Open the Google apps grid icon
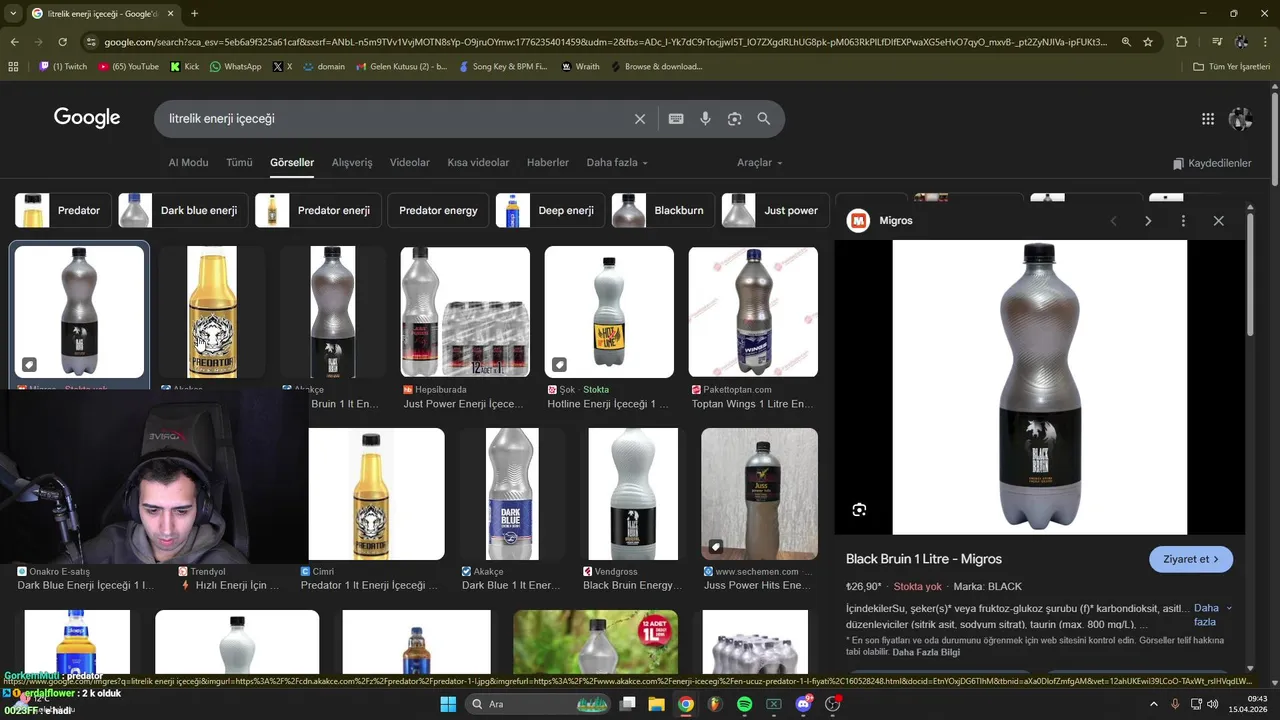Viewport: 1280px width, 720px height. tap(1208, 119)
